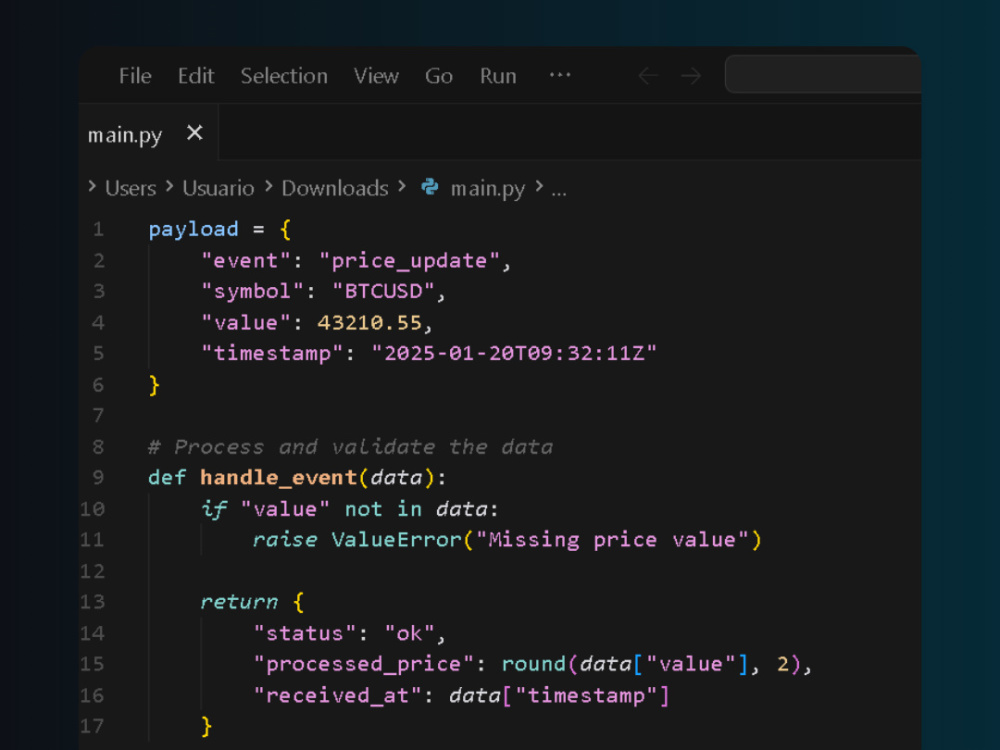Click the command center search box
Viewport: 1000px width, 750px height.
[x=823, y=75]
